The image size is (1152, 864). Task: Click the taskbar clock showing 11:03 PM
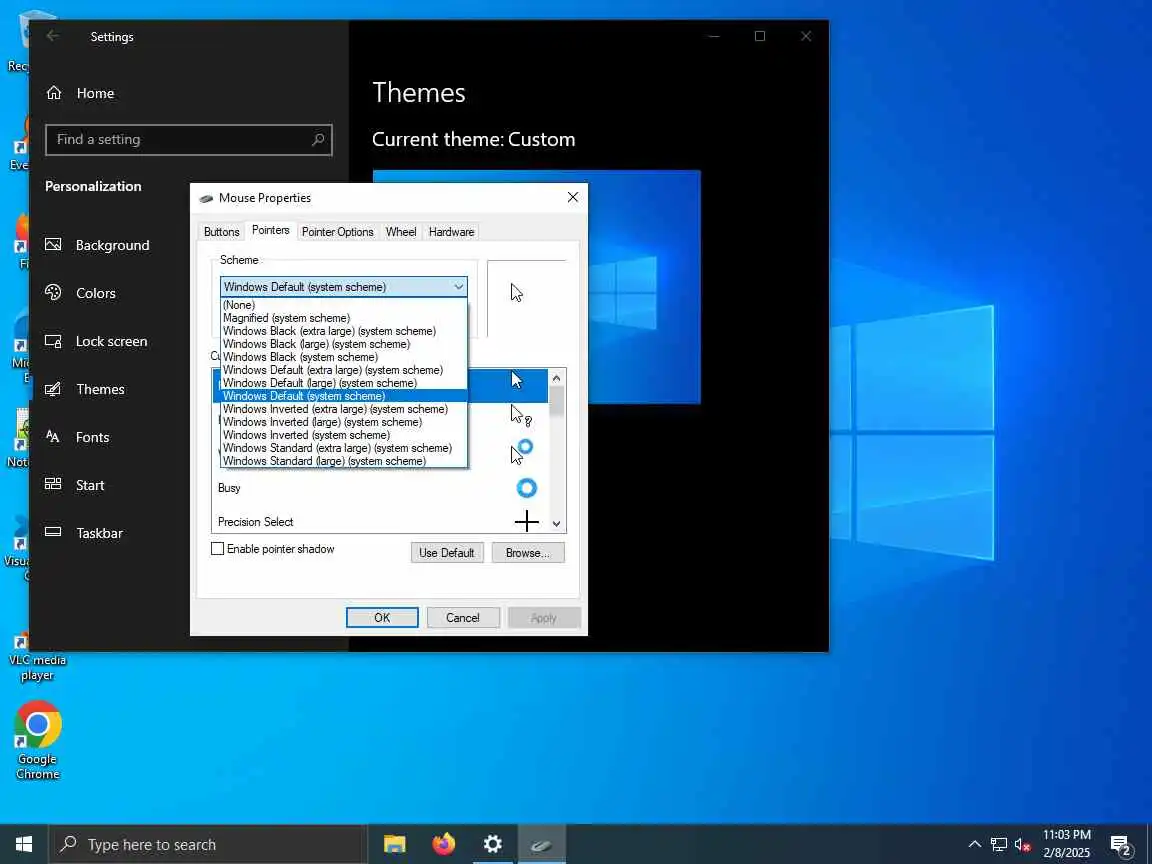(1066, 844)
